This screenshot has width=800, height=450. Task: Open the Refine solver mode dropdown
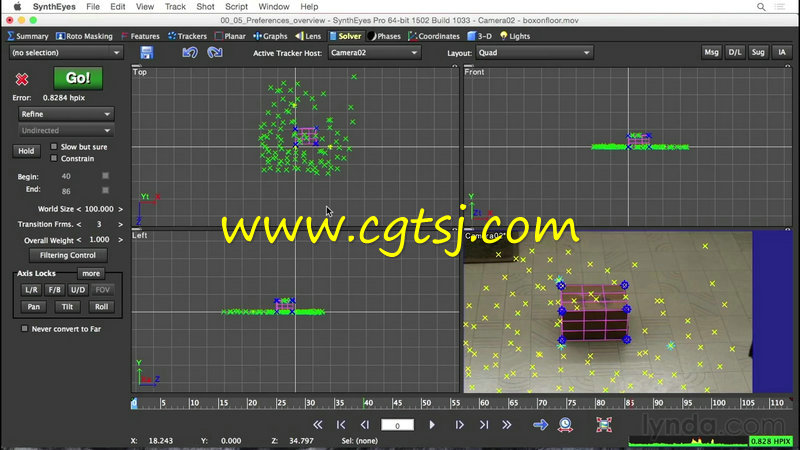coord(66,114)
